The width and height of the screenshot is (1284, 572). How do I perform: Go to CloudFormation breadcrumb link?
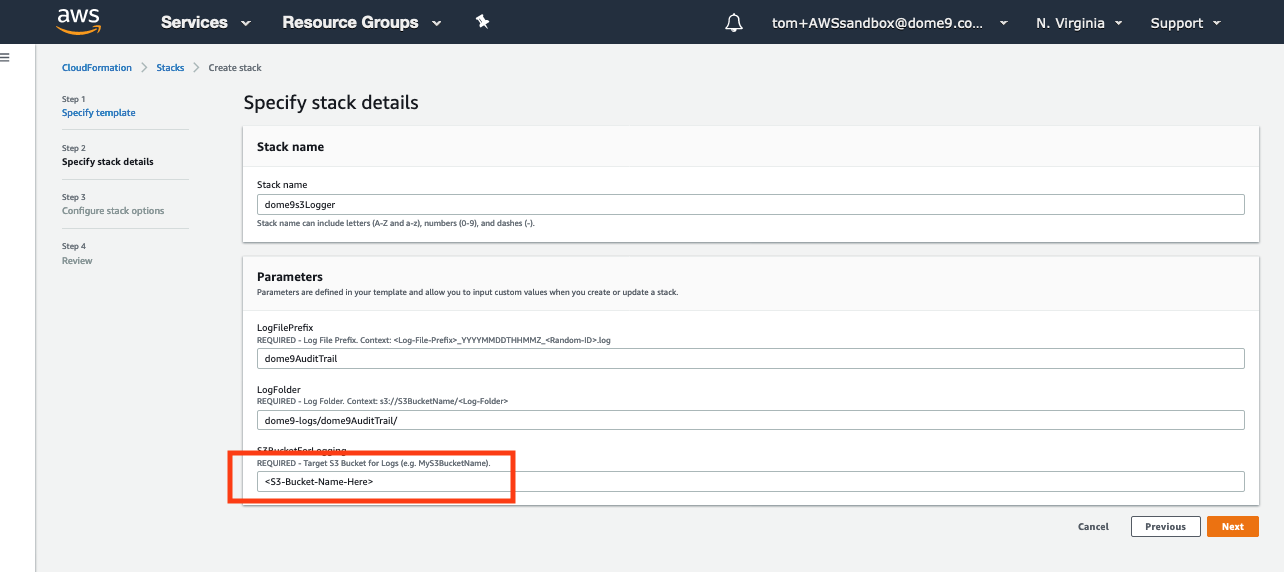tap(97, 68)
